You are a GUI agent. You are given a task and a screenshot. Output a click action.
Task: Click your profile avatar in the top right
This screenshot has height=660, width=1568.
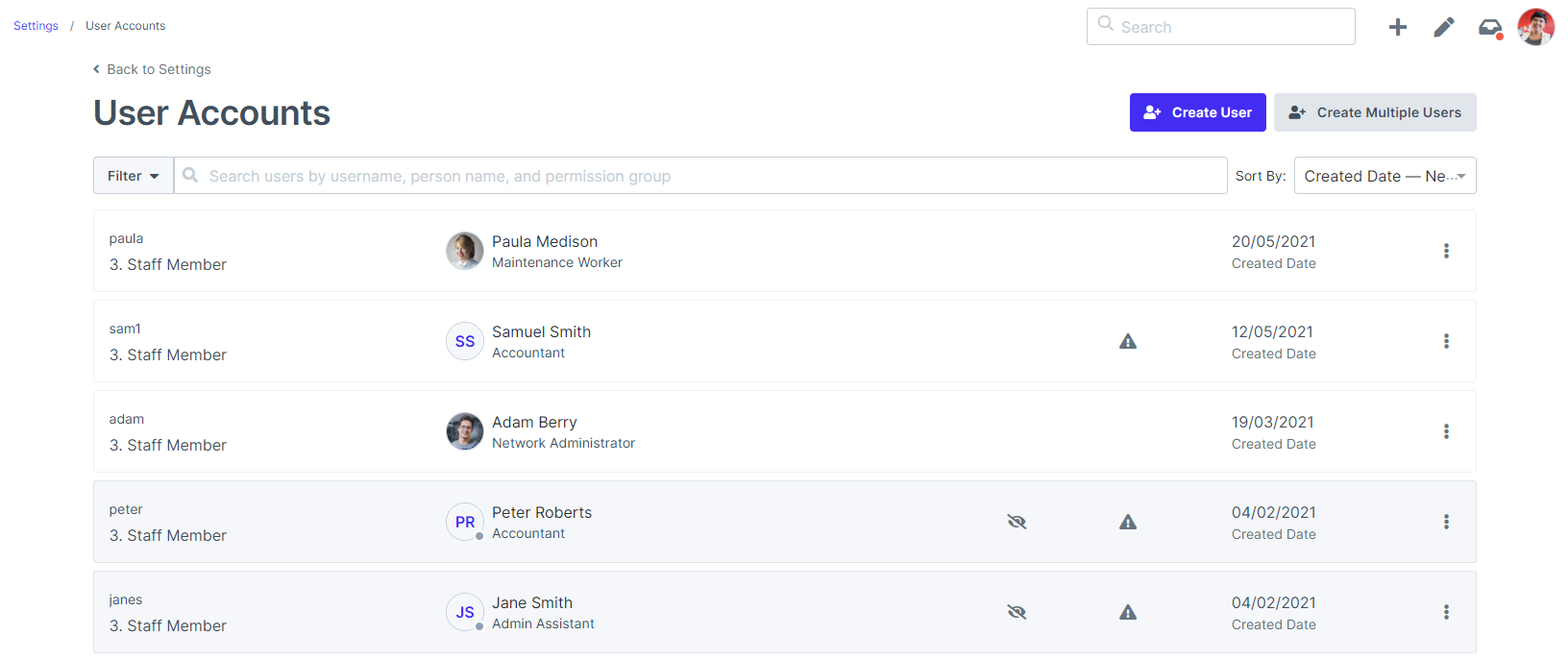pyautogui.click(x=1535, y=27)
